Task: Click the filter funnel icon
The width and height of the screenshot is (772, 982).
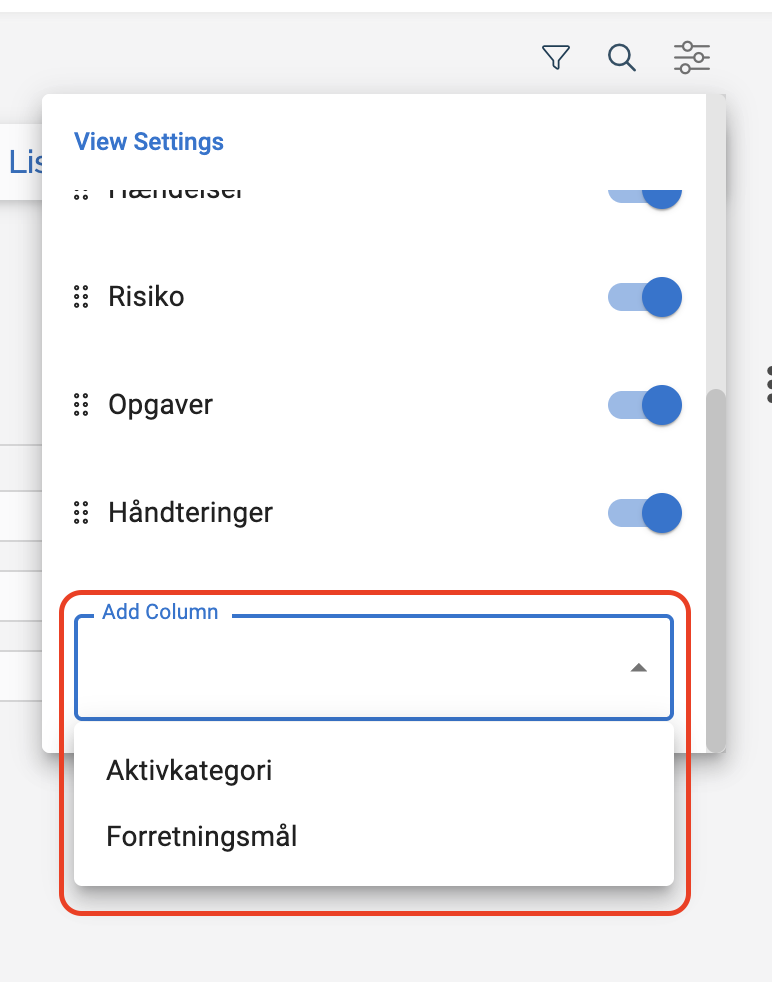Action: tap(555, 58)
